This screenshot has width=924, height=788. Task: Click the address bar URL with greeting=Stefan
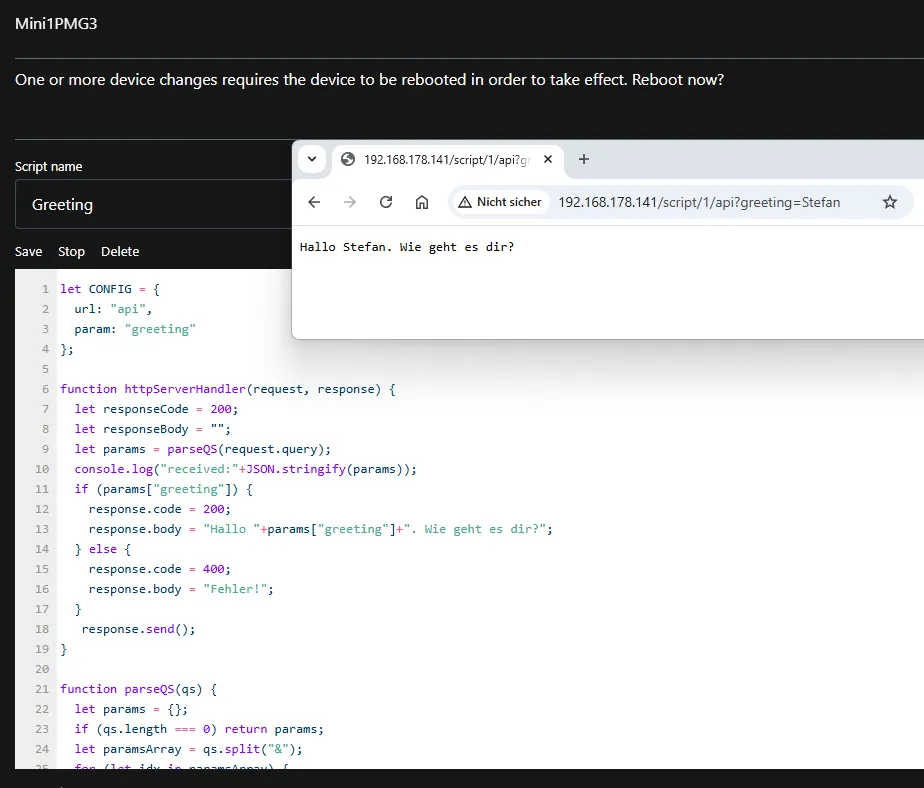699,202
